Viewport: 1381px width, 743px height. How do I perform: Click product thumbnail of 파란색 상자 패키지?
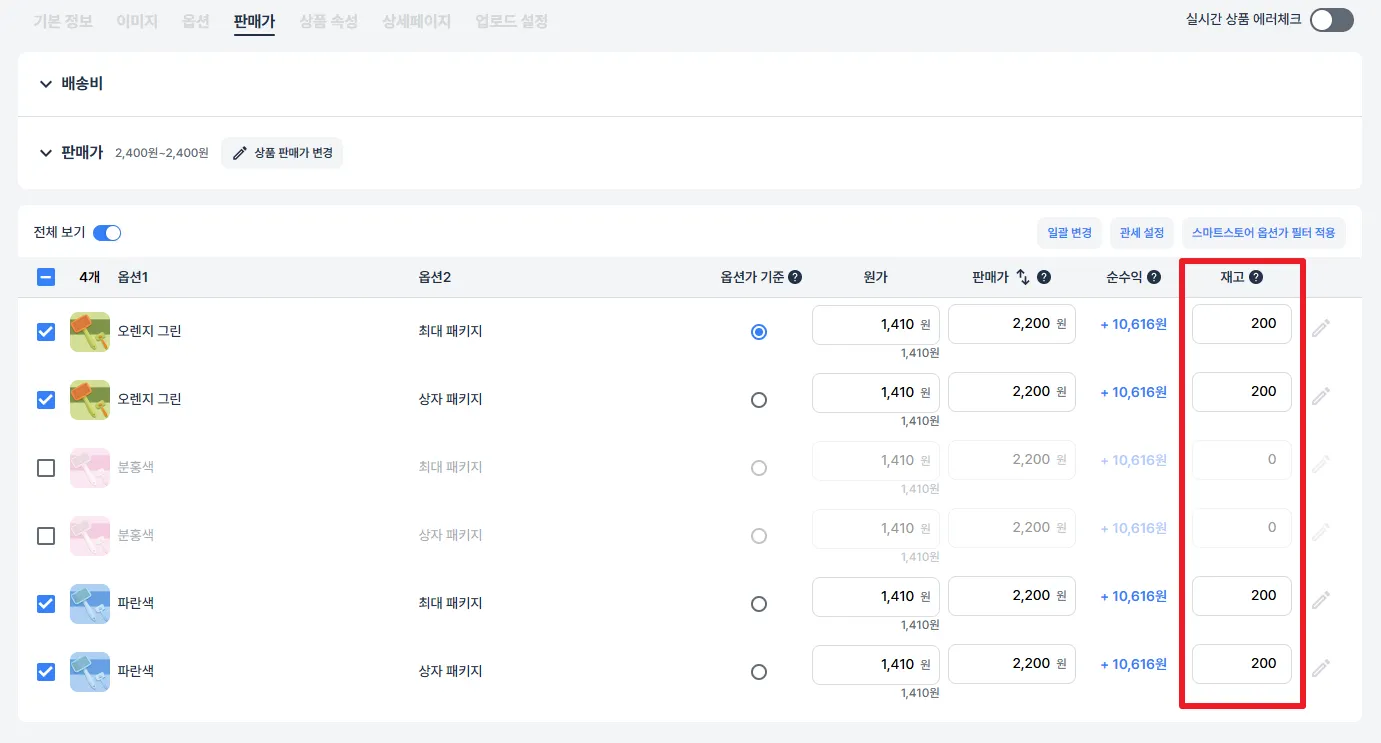click(x=90, y=672)
